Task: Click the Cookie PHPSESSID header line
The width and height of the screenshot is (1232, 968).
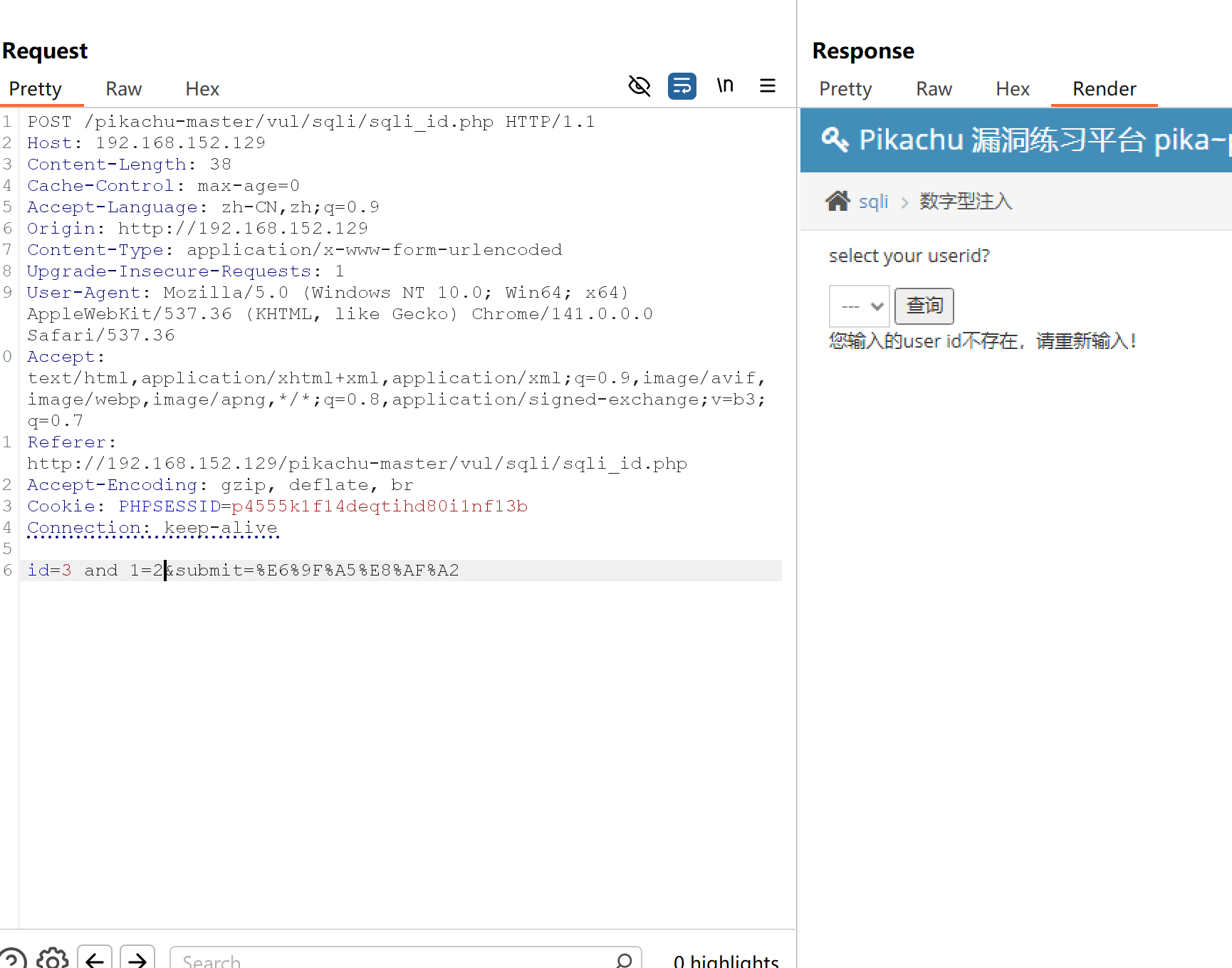Action: point(278,506)
